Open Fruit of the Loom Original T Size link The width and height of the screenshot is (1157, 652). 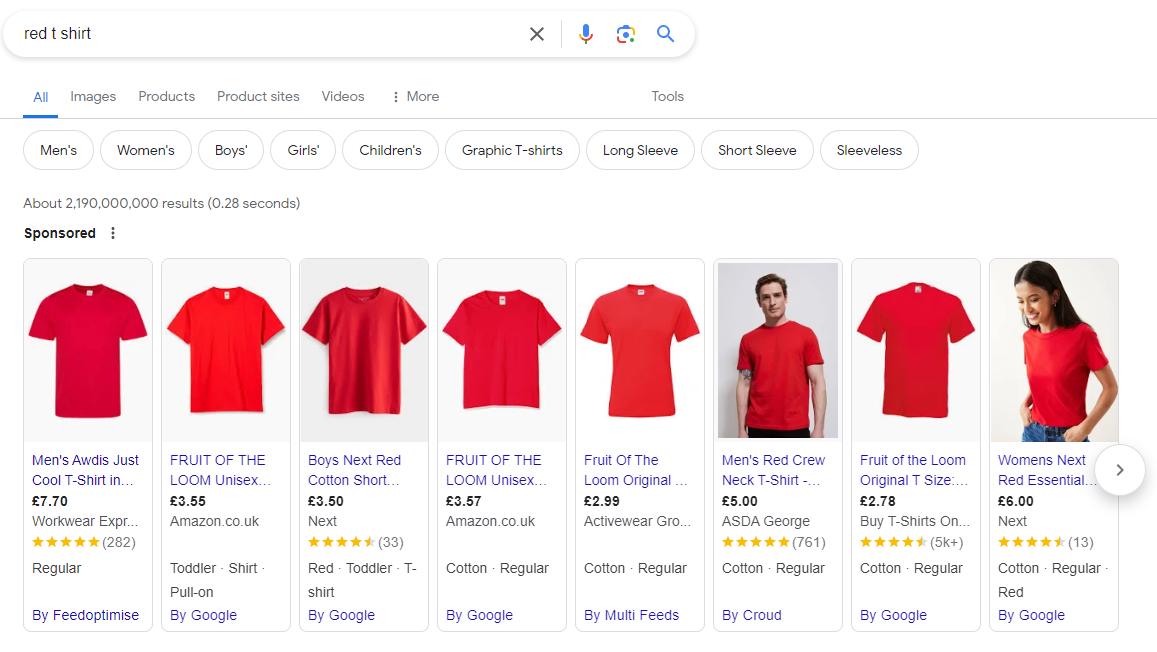click(914, 470)
